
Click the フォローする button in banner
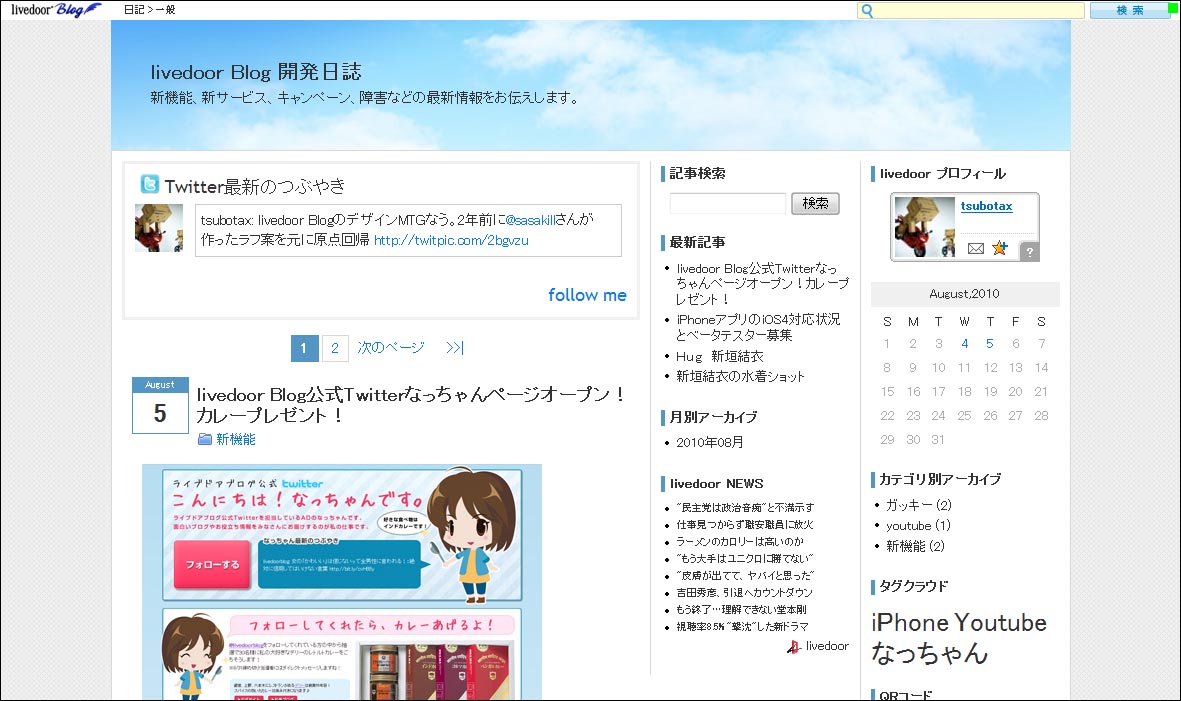coord(212,564)
